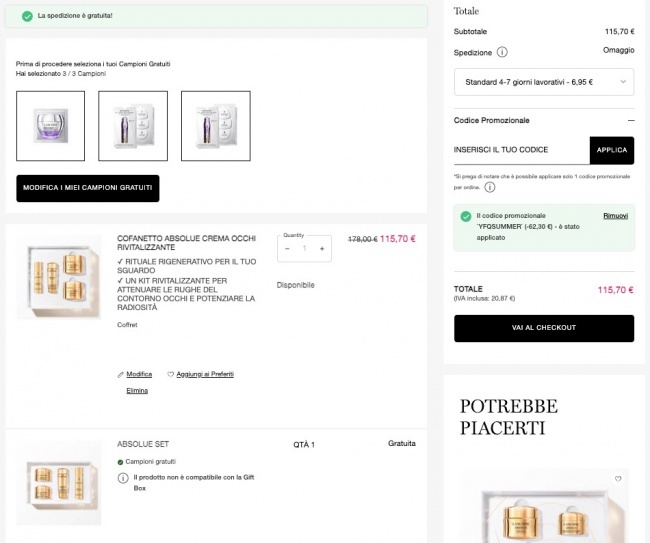Click the Gratuita price label
Image resolution: width=650 pixels, height=543 pixels.
[x=402, y=444]
